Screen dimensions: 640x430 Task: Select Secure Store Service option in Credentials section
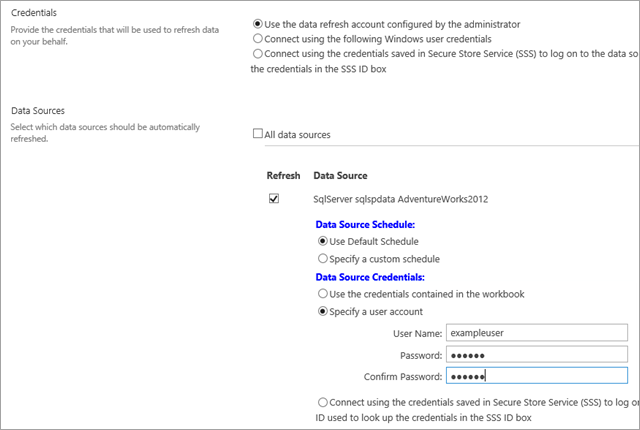coord(259,53)
